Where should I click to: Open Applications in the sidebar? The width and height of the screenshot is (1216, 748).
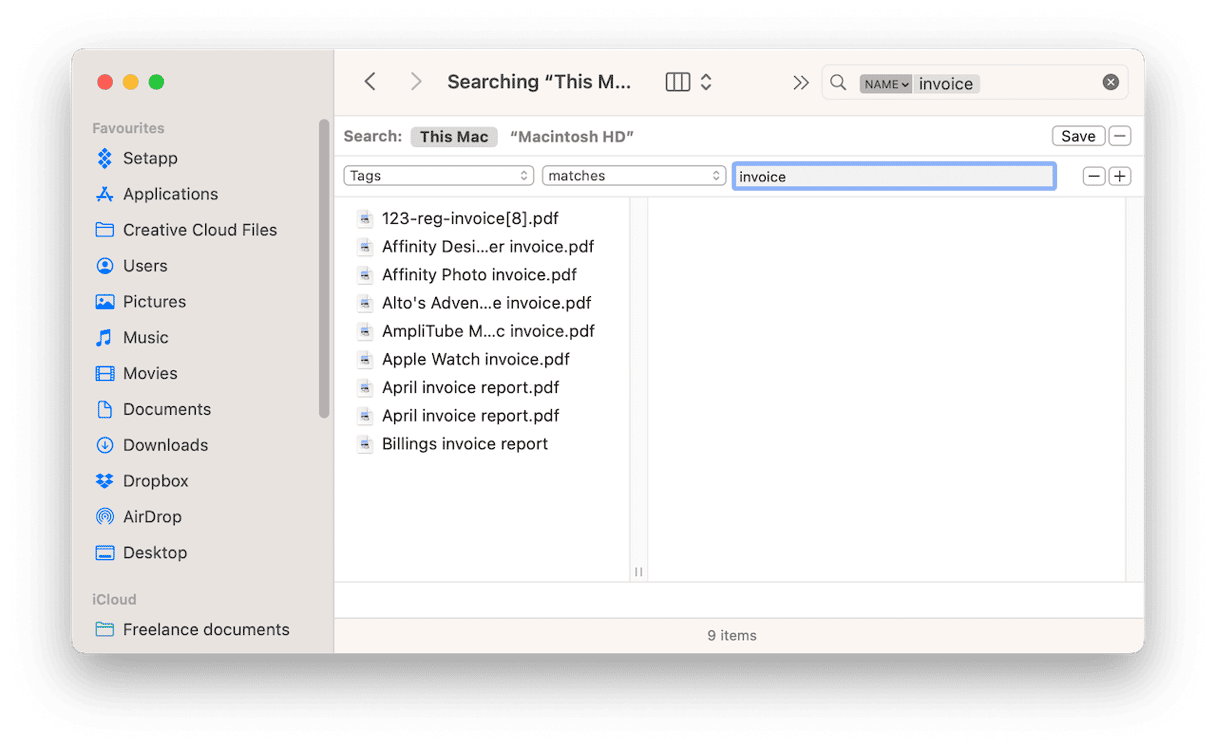(170, 194)
